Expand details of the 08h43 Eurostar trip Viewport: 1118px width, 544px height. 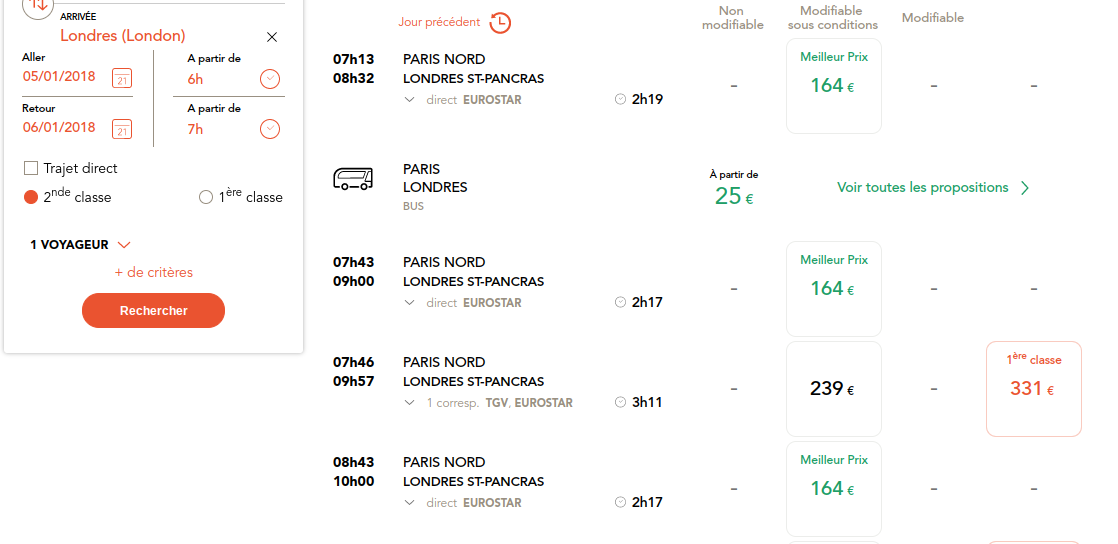pos(409,503)
